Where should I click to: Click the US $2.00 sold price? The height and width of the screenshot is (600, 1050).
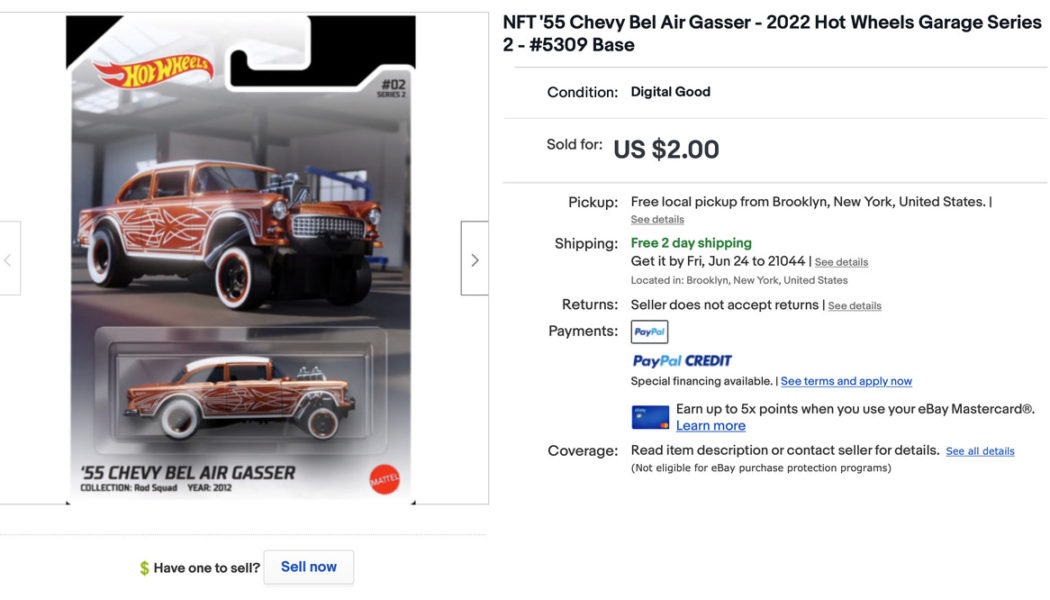coord(667,149)
